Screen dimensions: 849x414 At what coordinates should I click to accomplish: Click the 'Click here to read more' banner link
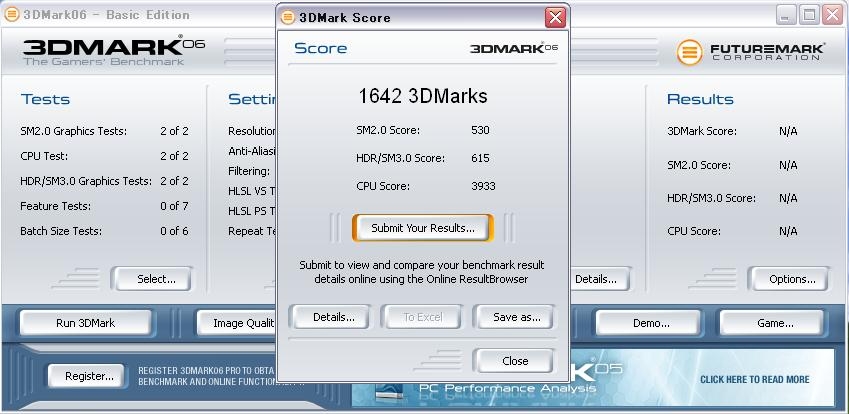pos(755,379)
